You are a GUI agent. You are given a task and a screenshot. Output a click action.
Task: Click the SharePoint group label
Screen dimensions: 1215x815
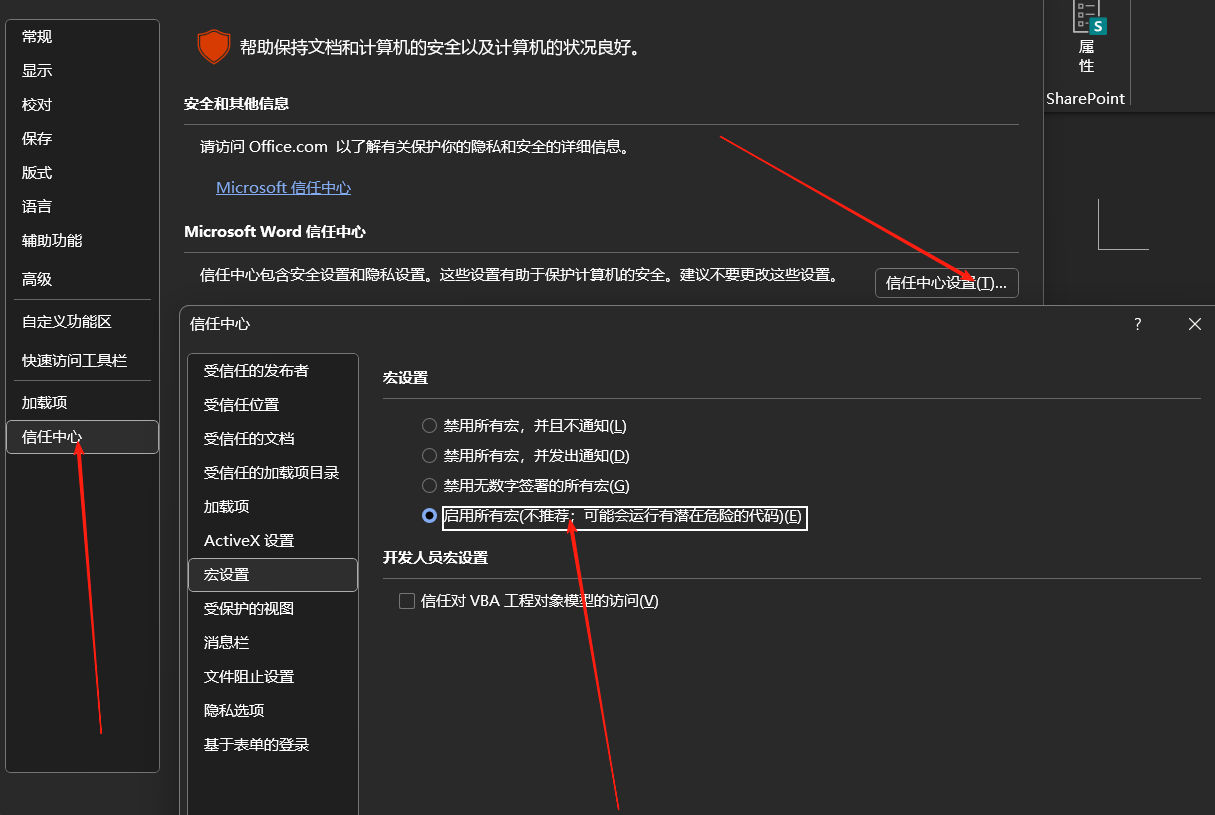coord(1086,98)
